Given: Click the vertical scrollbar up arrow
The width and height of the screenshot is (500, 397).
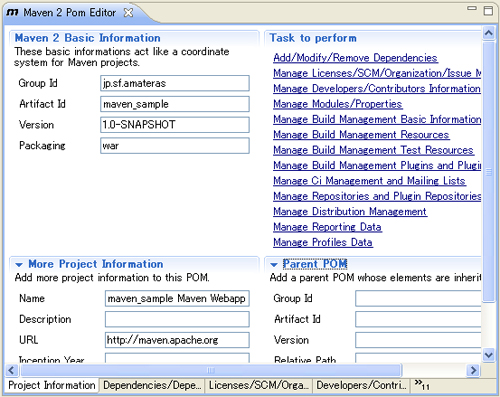Looking at the screenshot, I should click(489, 33).
